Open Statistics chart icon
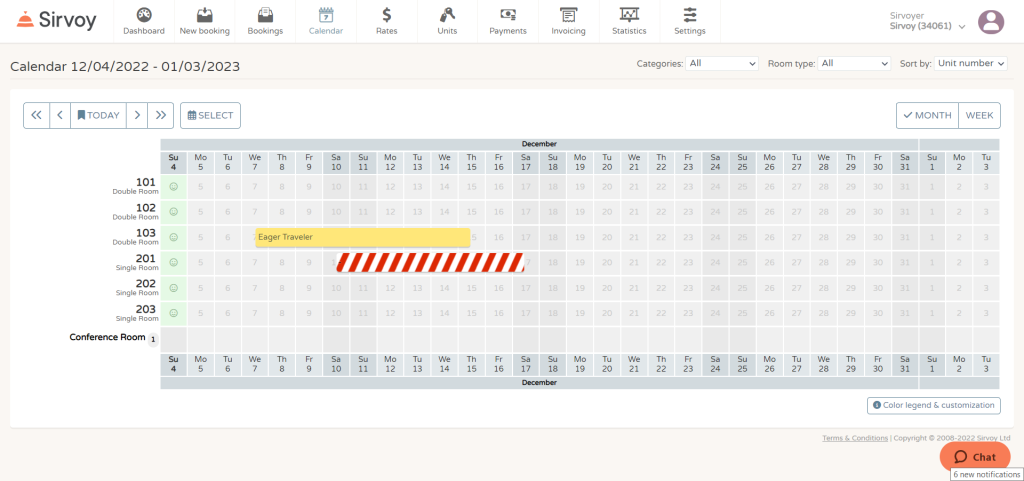Viewport: 1024px width, 481px height. (629, 15)
